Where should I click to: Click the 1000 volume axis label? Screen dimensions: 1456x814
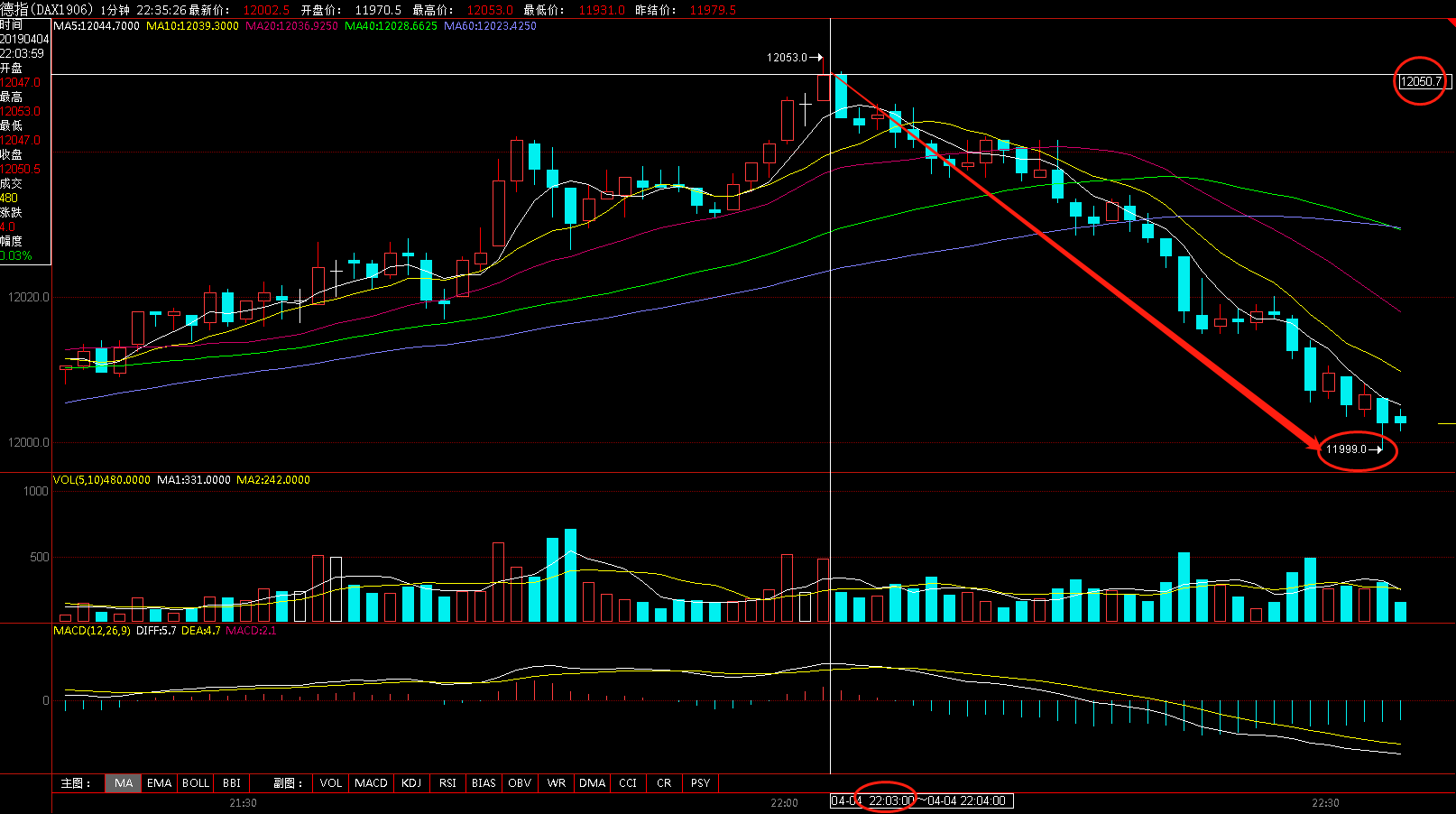point(36,491)
